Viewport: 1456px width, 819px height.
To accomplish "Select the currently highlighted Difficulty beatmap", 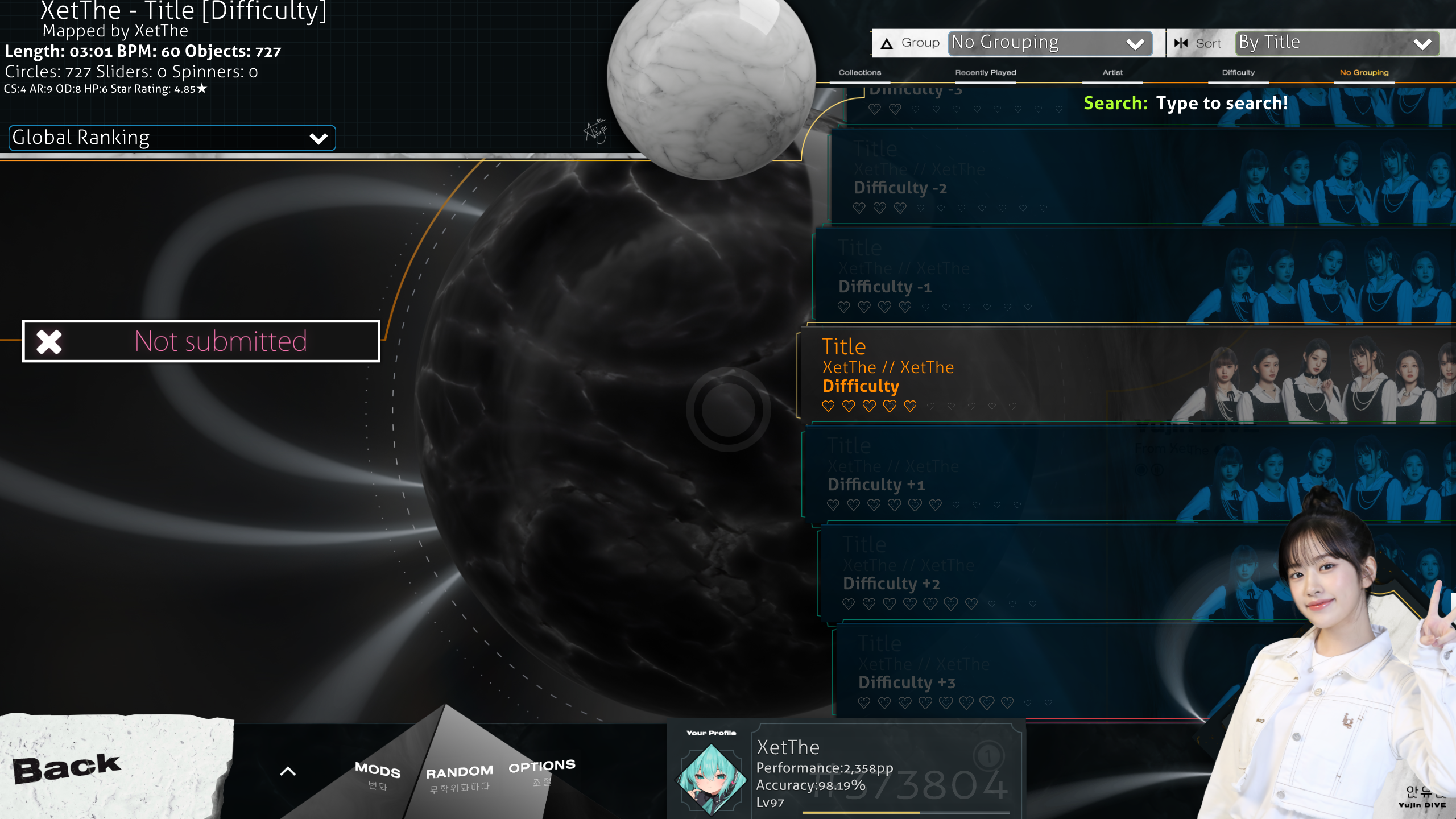I will tap(1020, 375).
